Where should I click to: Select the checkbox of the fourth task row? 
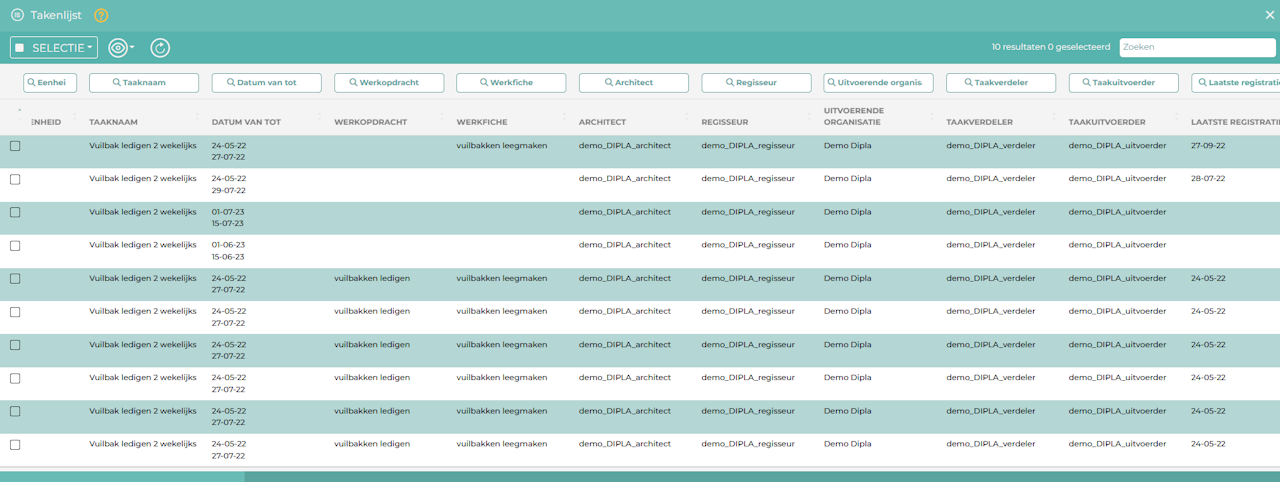(15, 245)
